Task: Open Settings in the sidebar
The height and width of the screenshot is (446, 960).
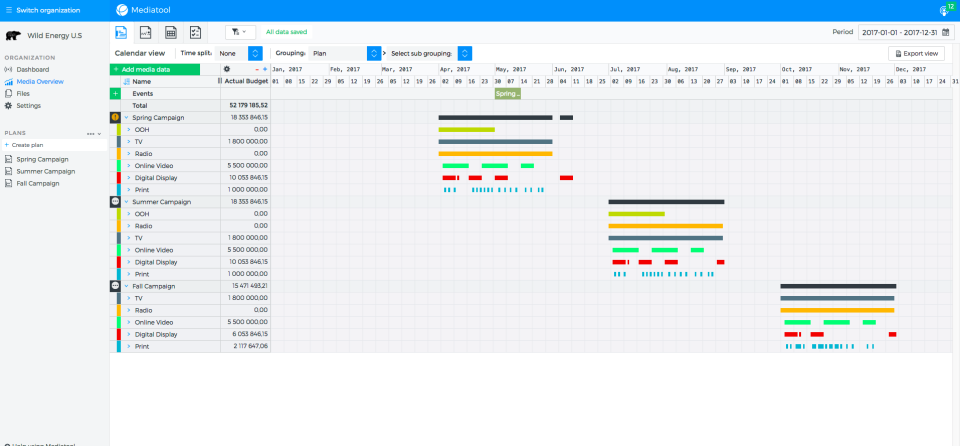Action: tap(28, 105)
